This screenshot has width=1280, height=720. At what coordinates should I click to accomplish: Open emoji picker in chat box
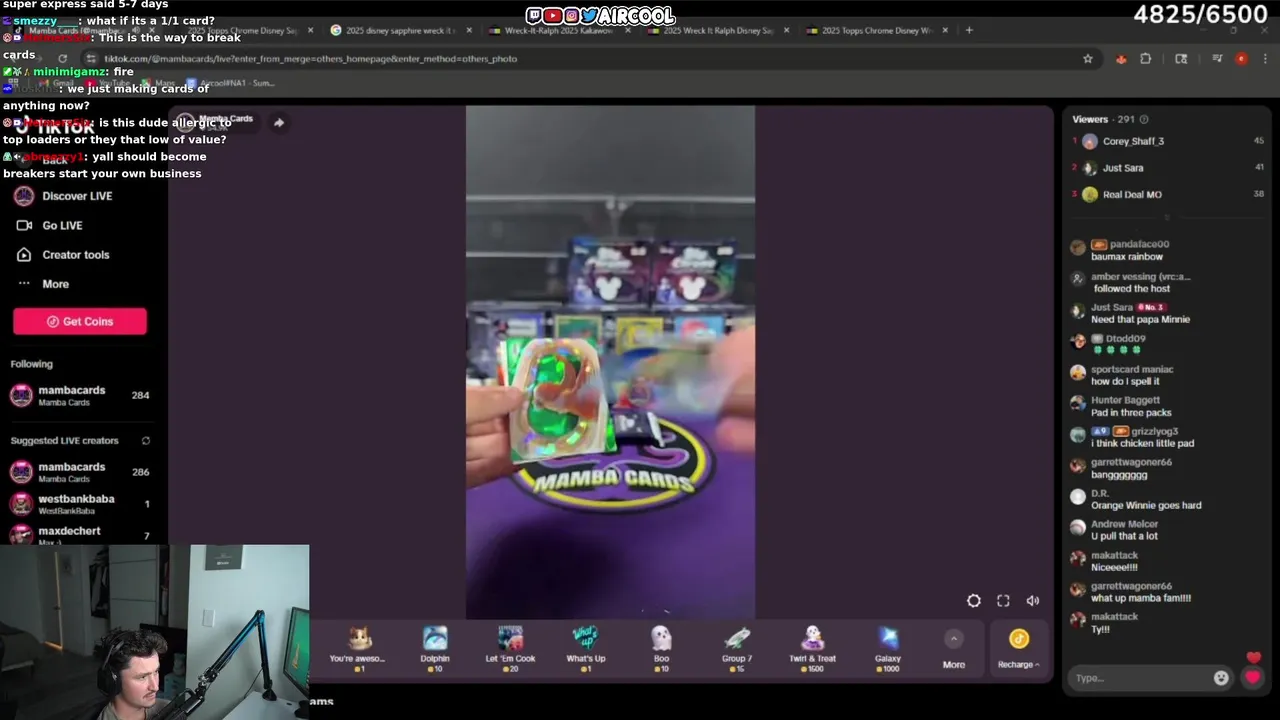(x=1221, y=678)
